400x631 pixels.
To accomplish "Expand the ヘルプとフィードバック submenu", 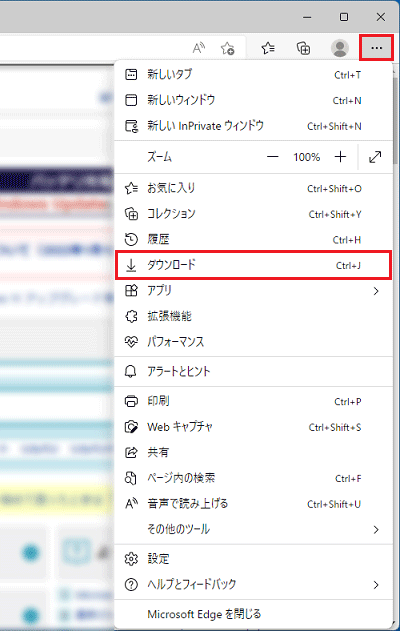I will tap(254, 585).
